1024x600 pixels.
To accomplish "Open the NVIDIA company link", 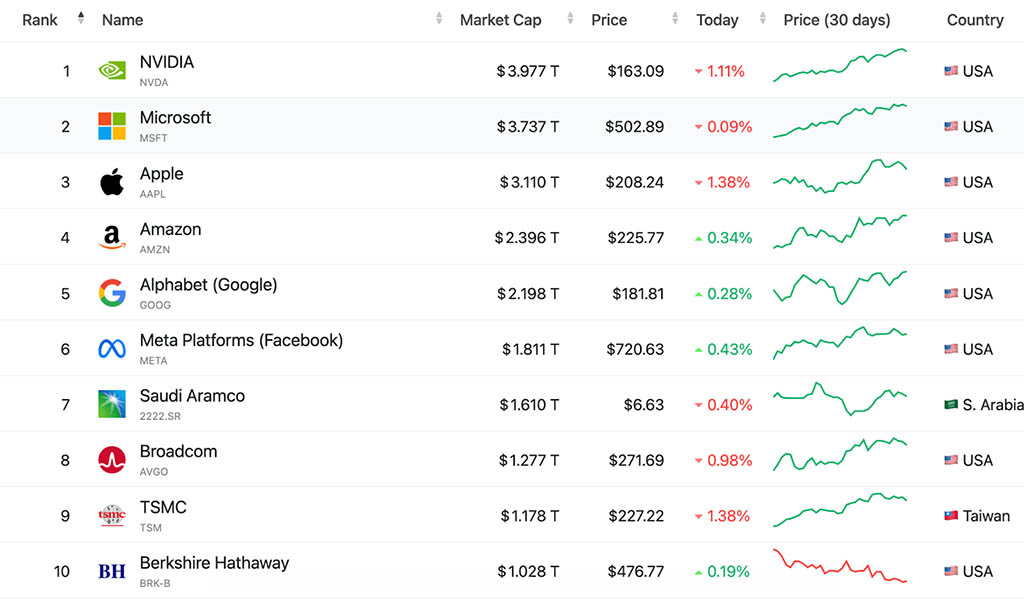I will 167,62.
